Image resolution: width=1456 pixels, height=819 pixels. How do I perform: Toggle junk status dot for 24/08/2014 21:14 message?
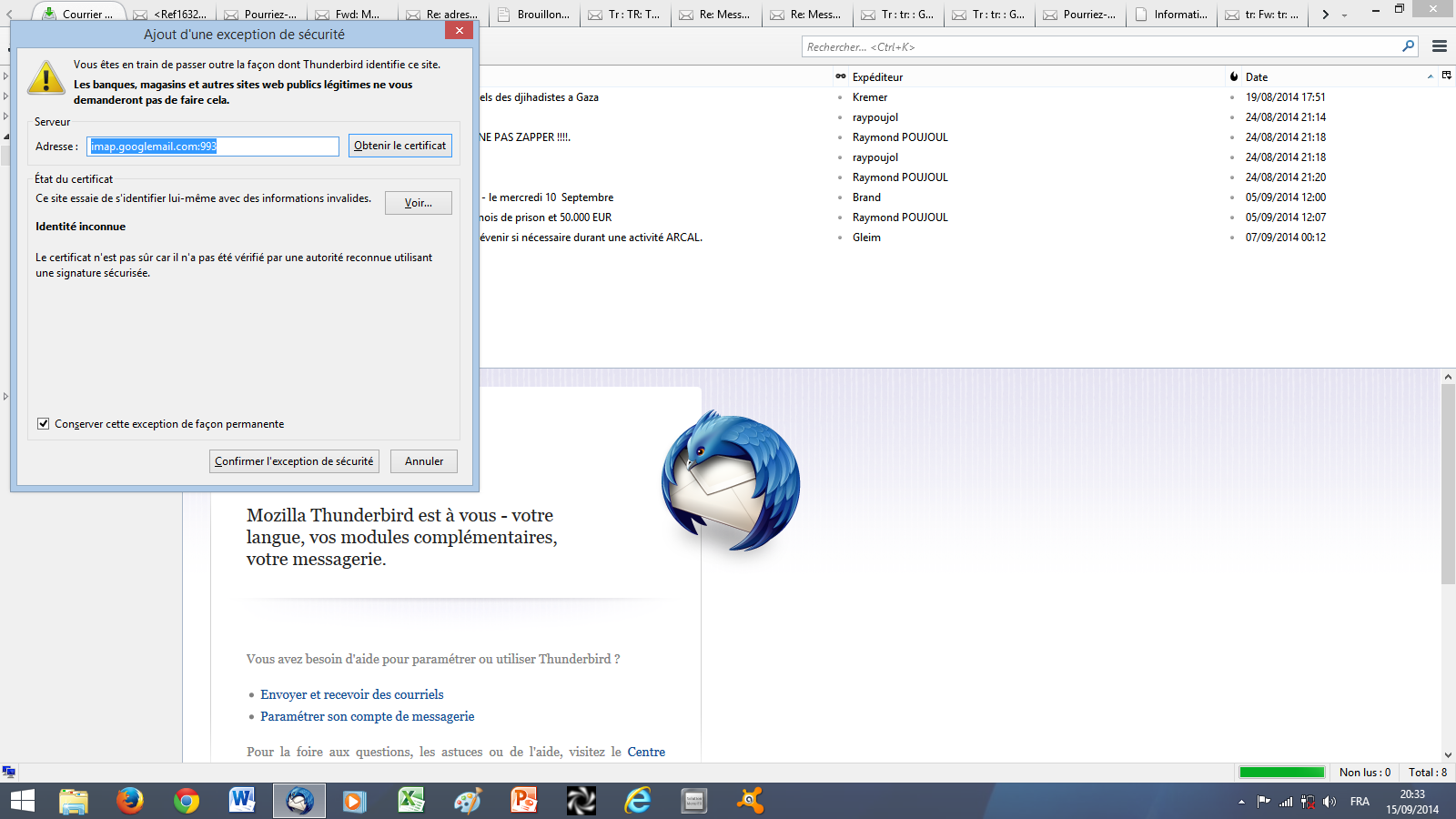(1233, 117)
